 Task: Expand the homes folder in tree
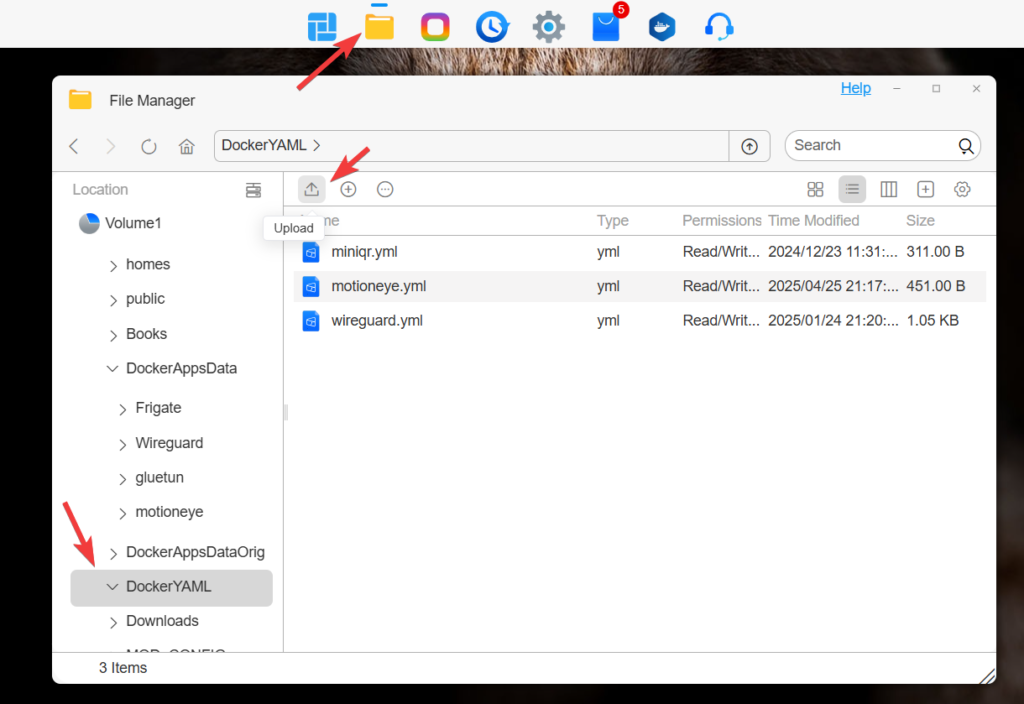113,265
